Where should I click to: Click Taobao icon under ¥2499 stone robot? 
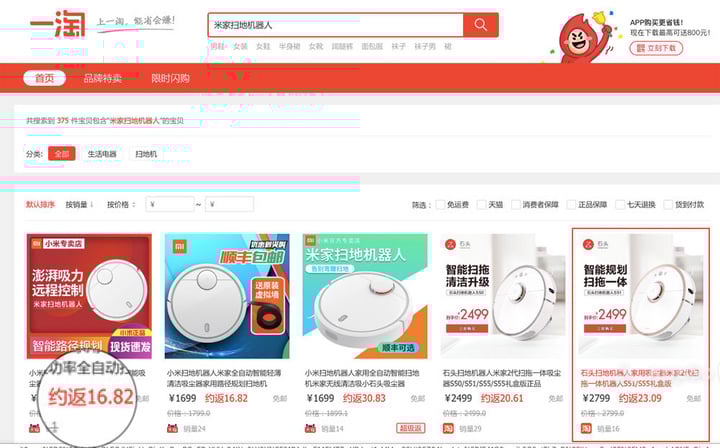[448, 429]
